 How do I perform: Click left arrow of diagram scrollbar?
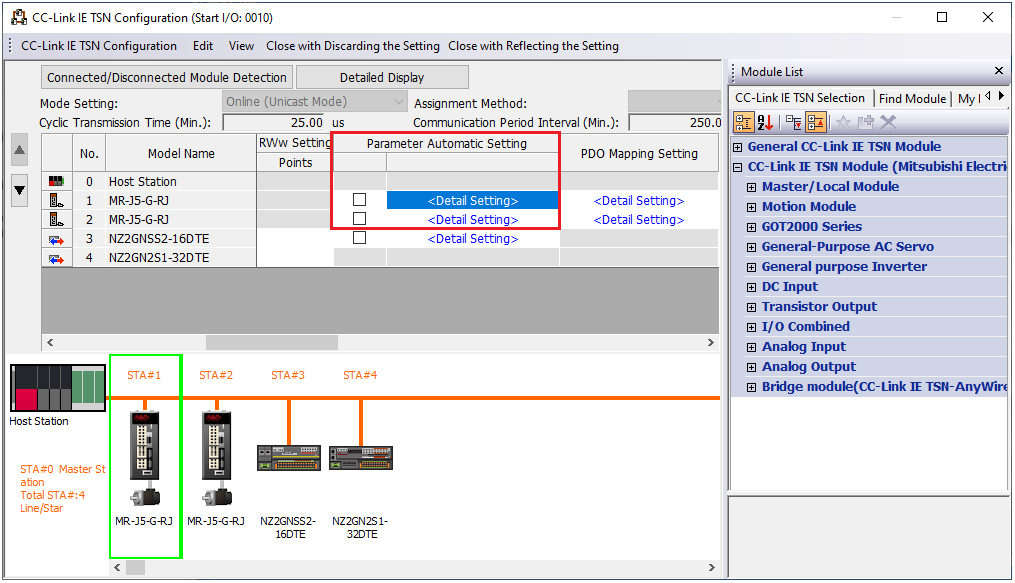[117, 567]
